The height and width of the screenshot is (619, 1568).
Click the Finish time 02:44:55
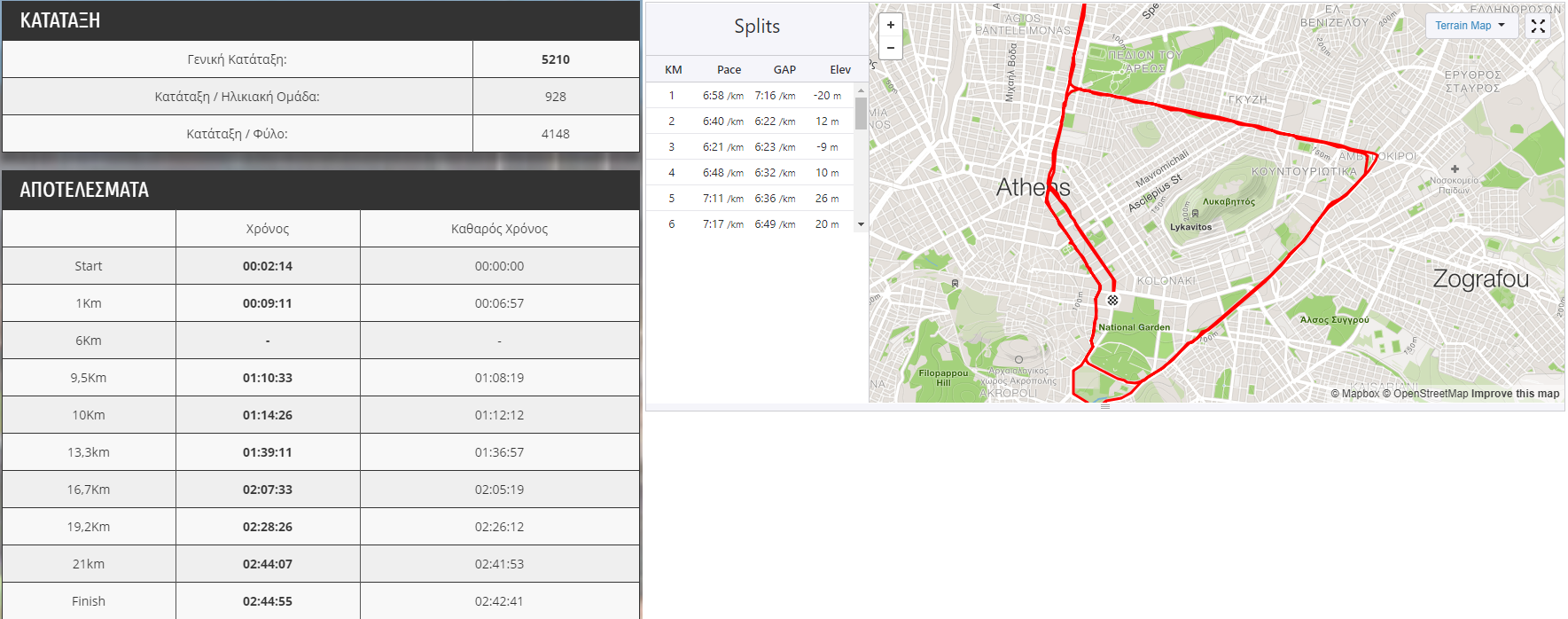(x=268, y=601)
